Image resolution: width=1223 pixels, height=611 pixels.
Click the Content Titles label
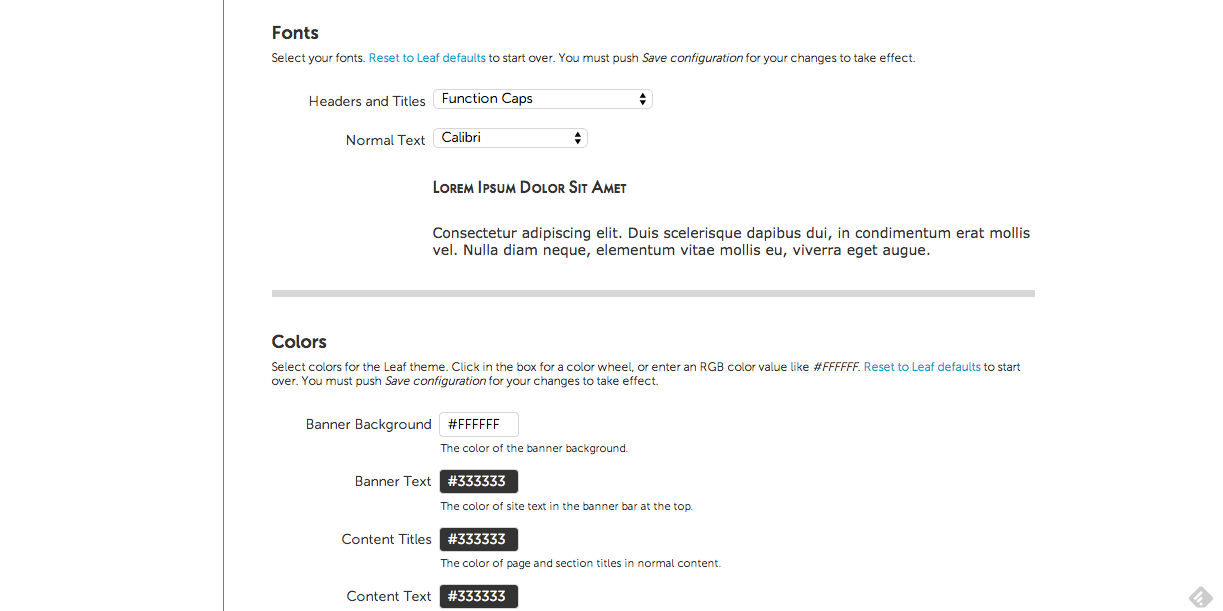[x=386, y=539]
